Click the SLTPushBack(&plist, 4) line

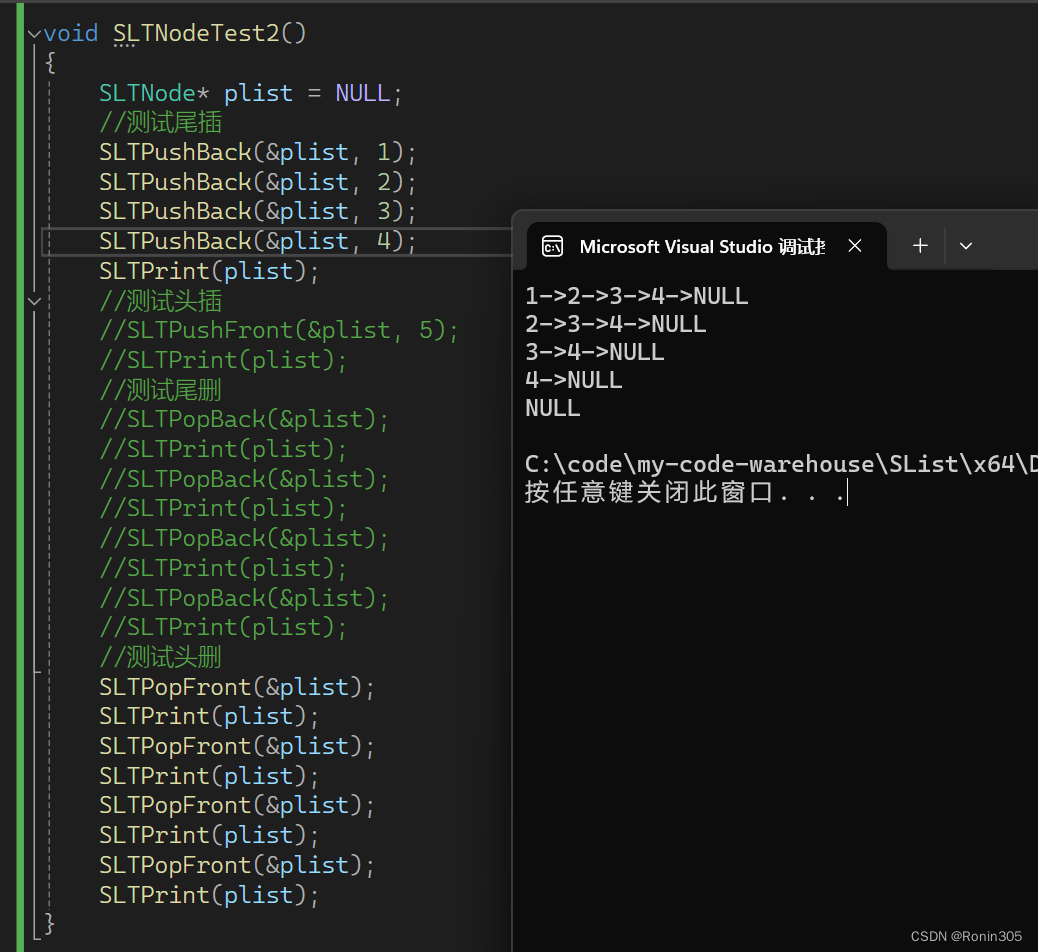(x=256, y=242)
